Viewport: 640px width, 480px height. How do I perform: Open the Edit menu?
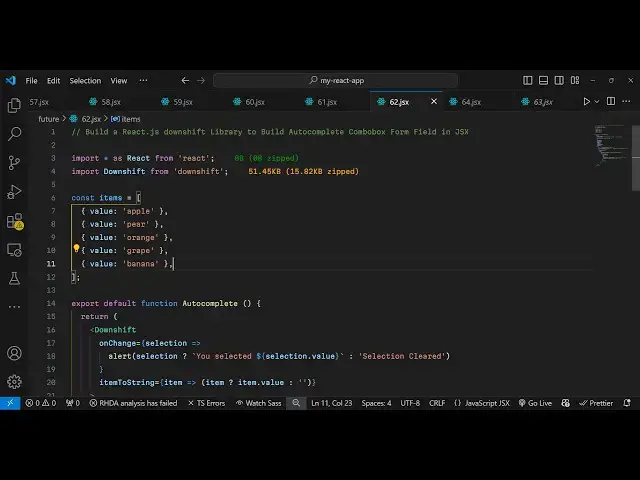53,80
